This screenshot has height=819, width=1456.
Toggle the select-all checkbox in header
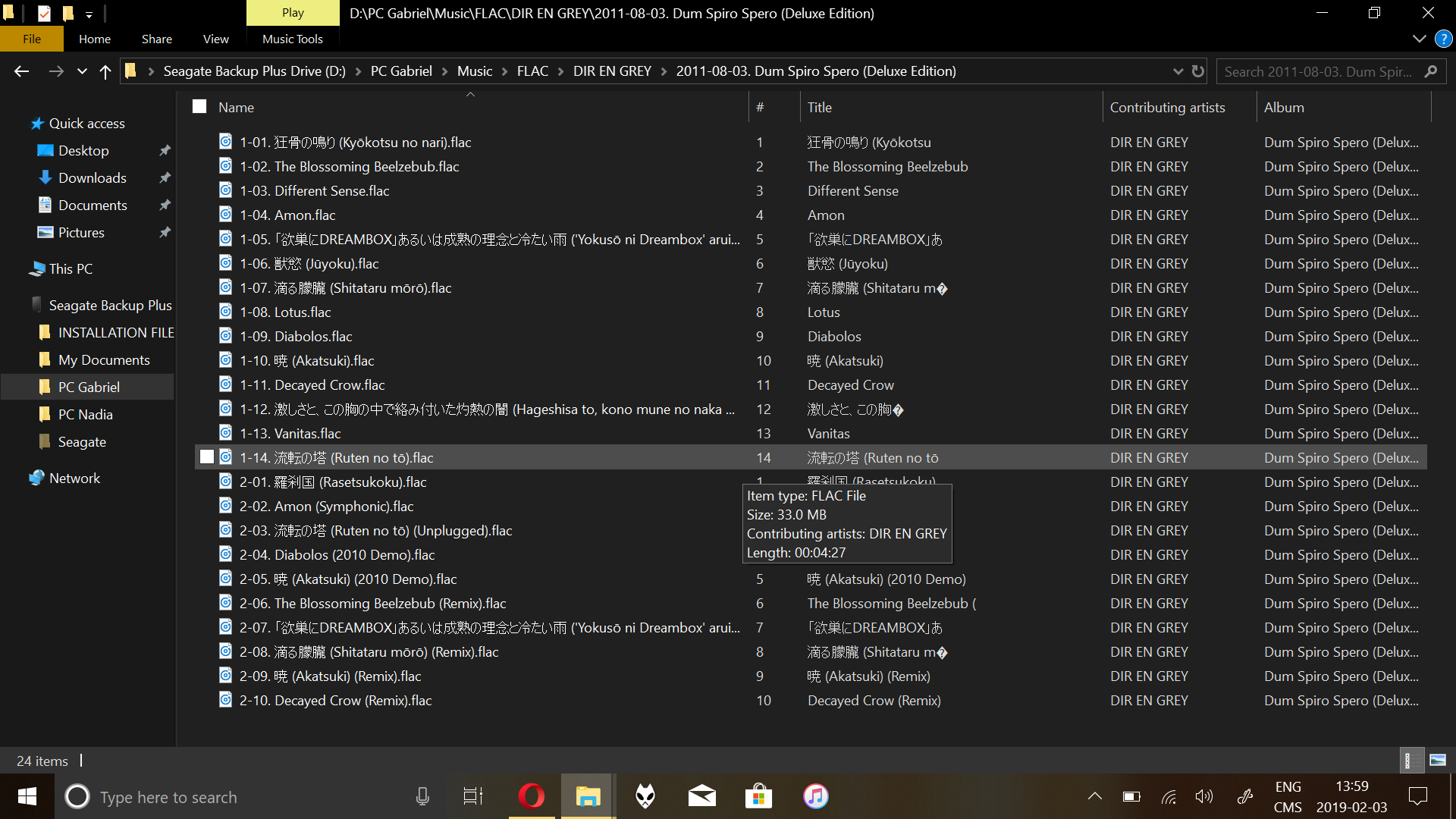[199, 107]
